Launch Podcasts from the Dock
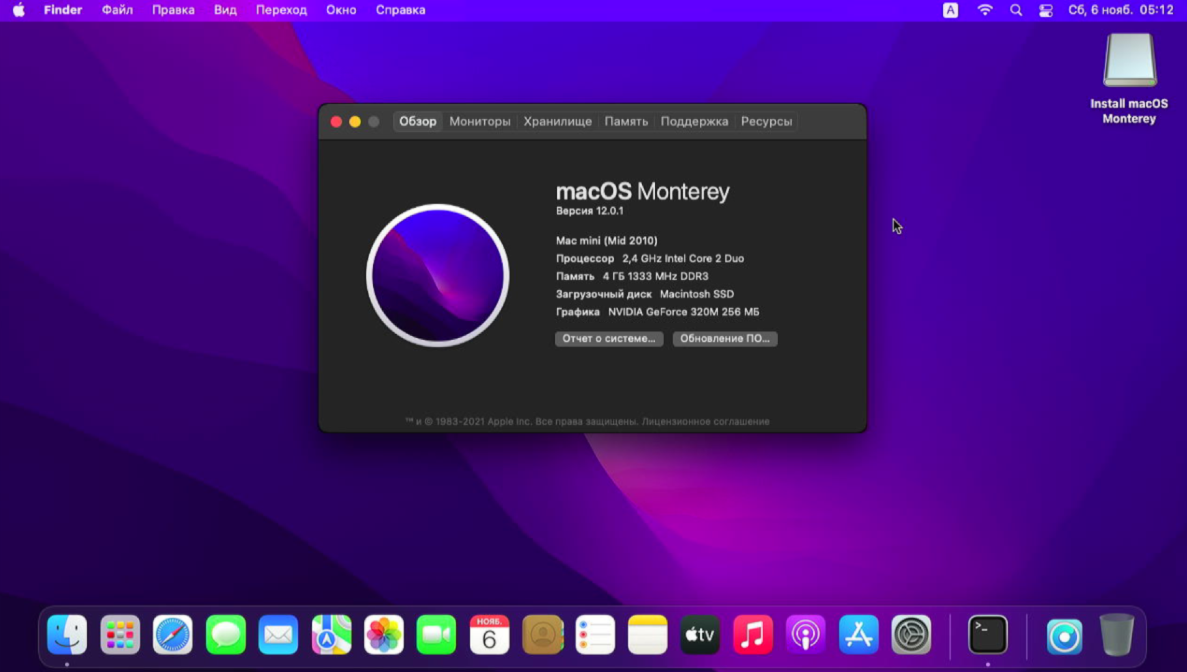 pyautogui.click(x=805, y=634)
